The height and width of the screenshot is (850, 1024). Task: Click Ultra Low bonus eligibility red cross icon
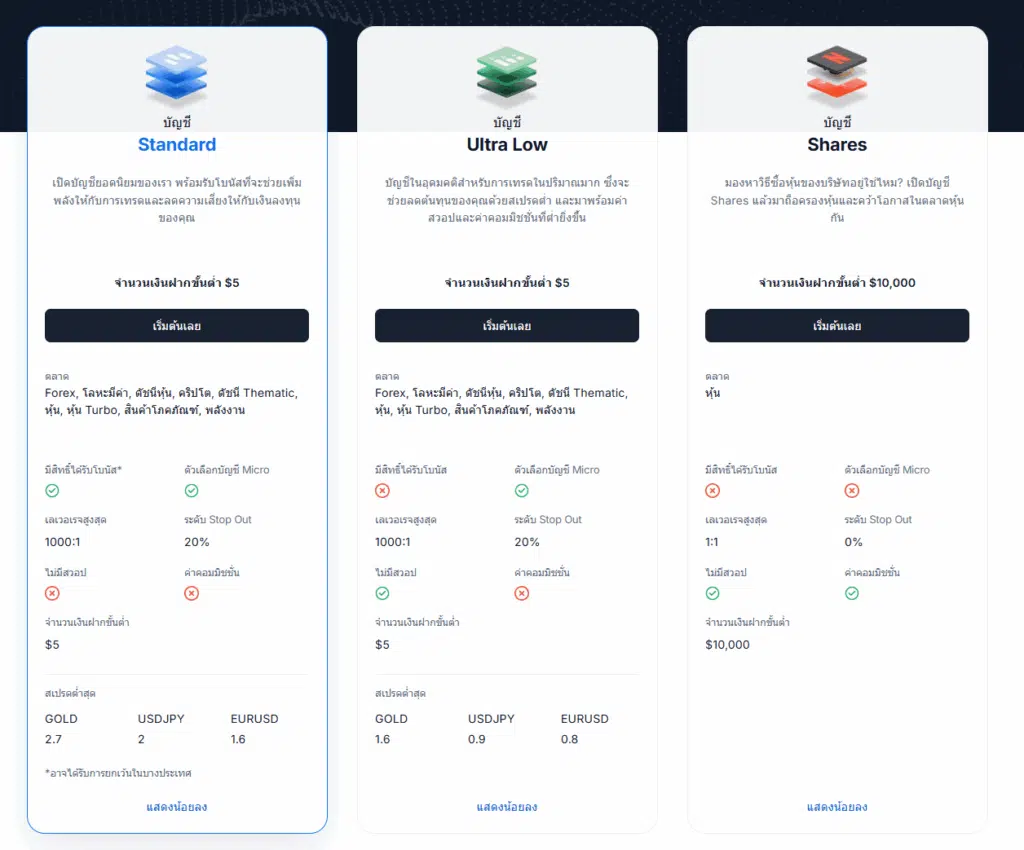pyautogui.click(x=383, y=490)
